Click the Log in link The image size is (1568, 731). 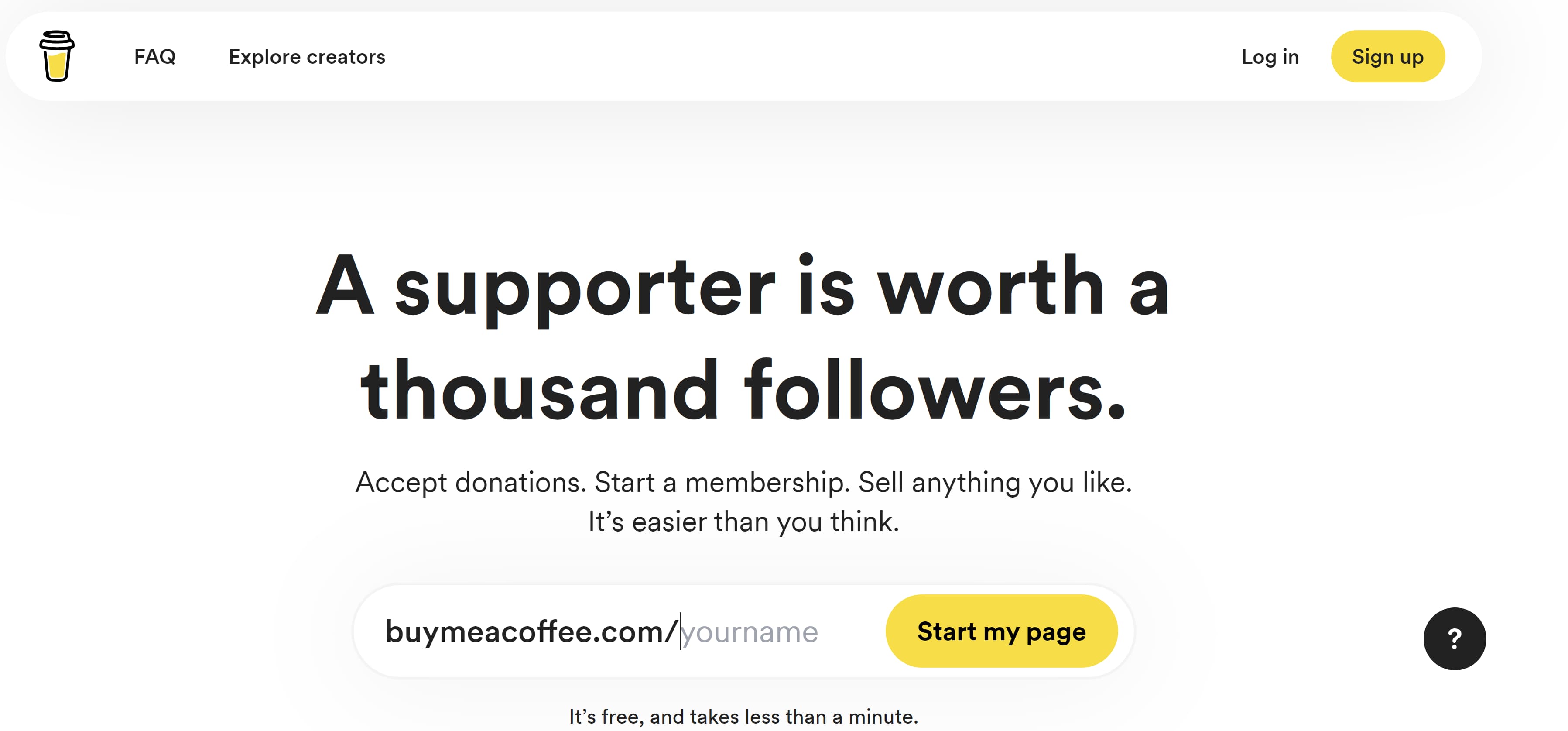point(1270,57)
